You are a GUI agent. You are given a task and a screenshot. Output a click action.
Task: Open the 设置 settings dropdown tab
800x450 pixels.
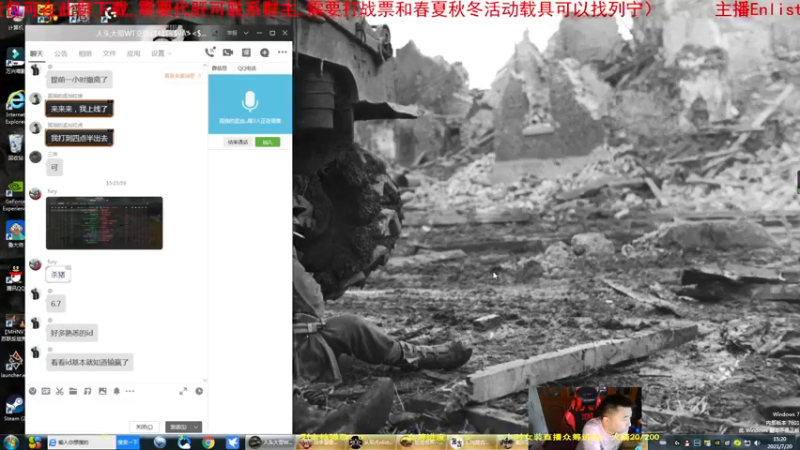pos(161,54)
